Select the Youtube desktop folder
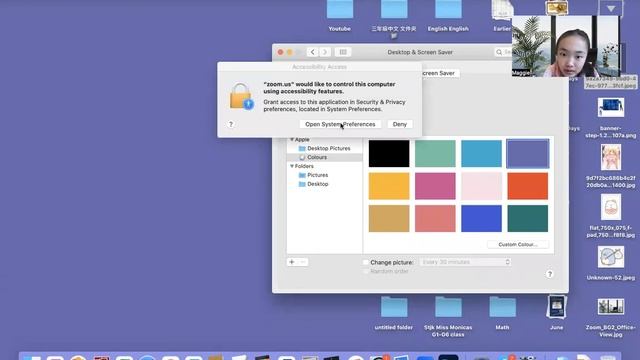Image resolution: width=640 pixels, height=360 pixels. [x=340, y=16]
